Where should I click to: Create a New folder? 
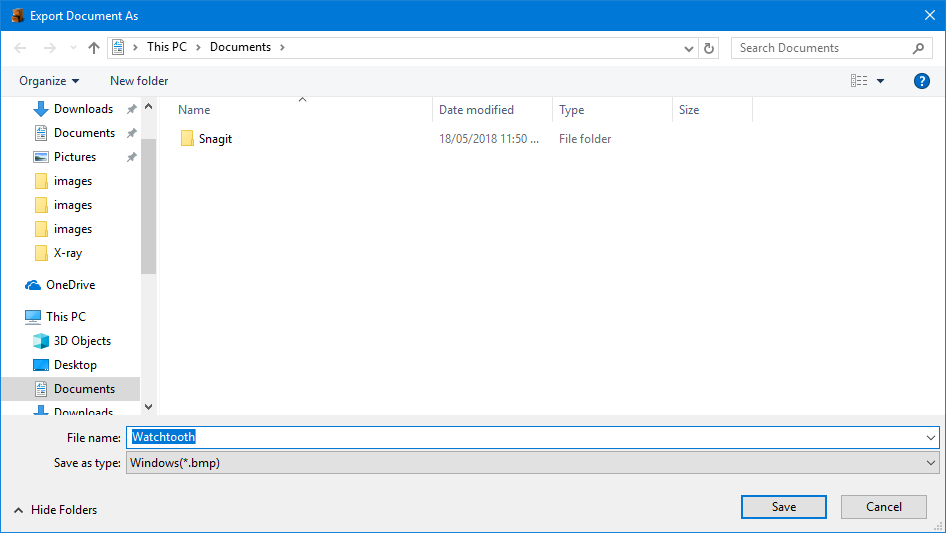(x=139, y=81)
